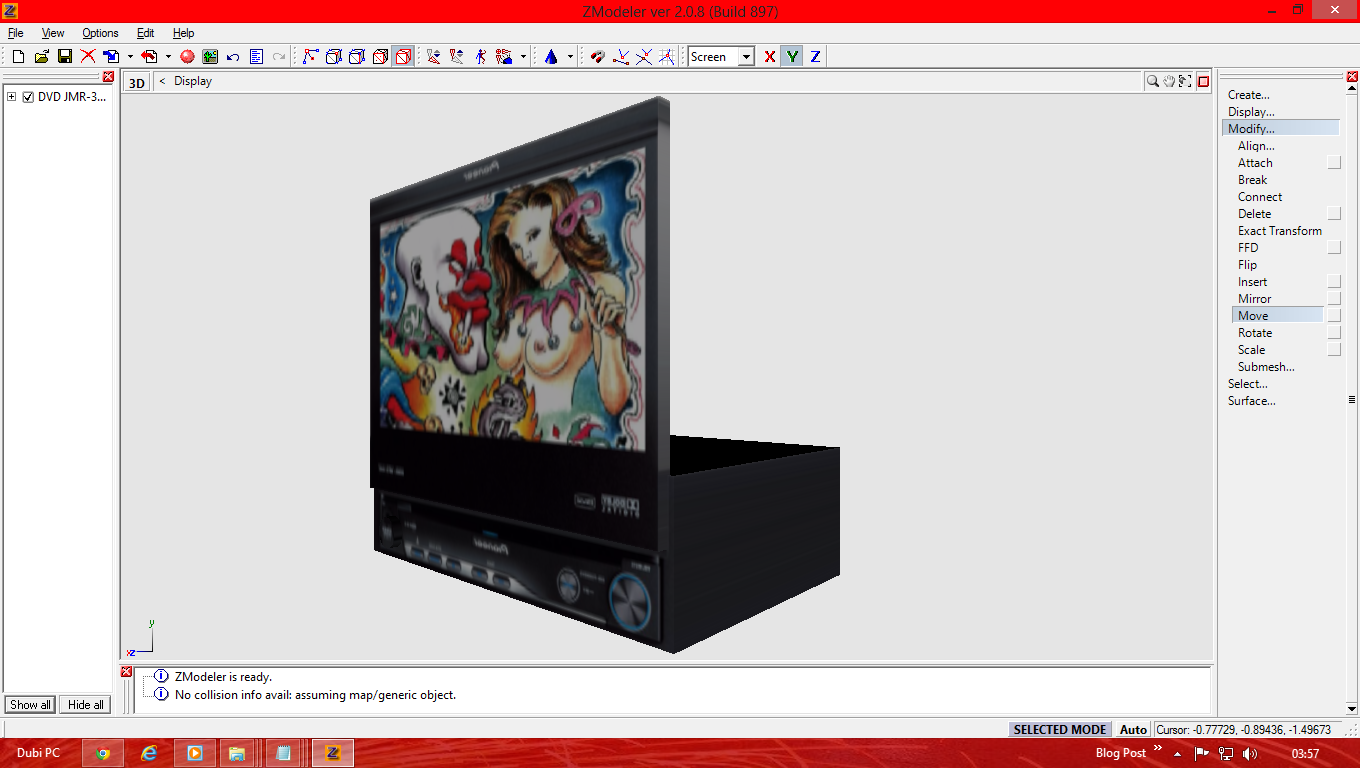Click the New file icon
This screenshot has height=768, width=1360.
tap(18, 57)
